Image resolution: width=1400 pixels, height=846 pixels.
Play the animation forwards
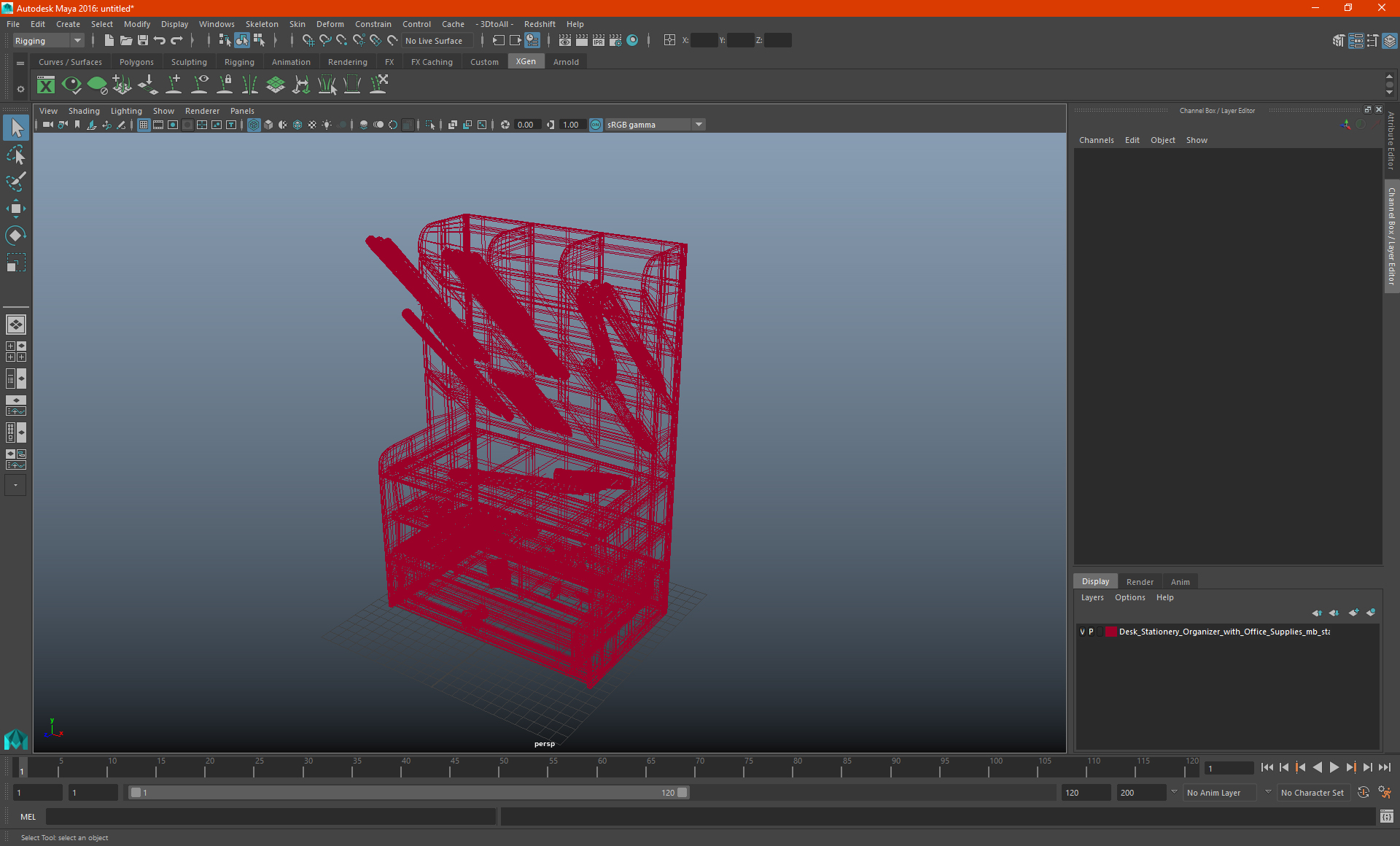coord(1334,767)
